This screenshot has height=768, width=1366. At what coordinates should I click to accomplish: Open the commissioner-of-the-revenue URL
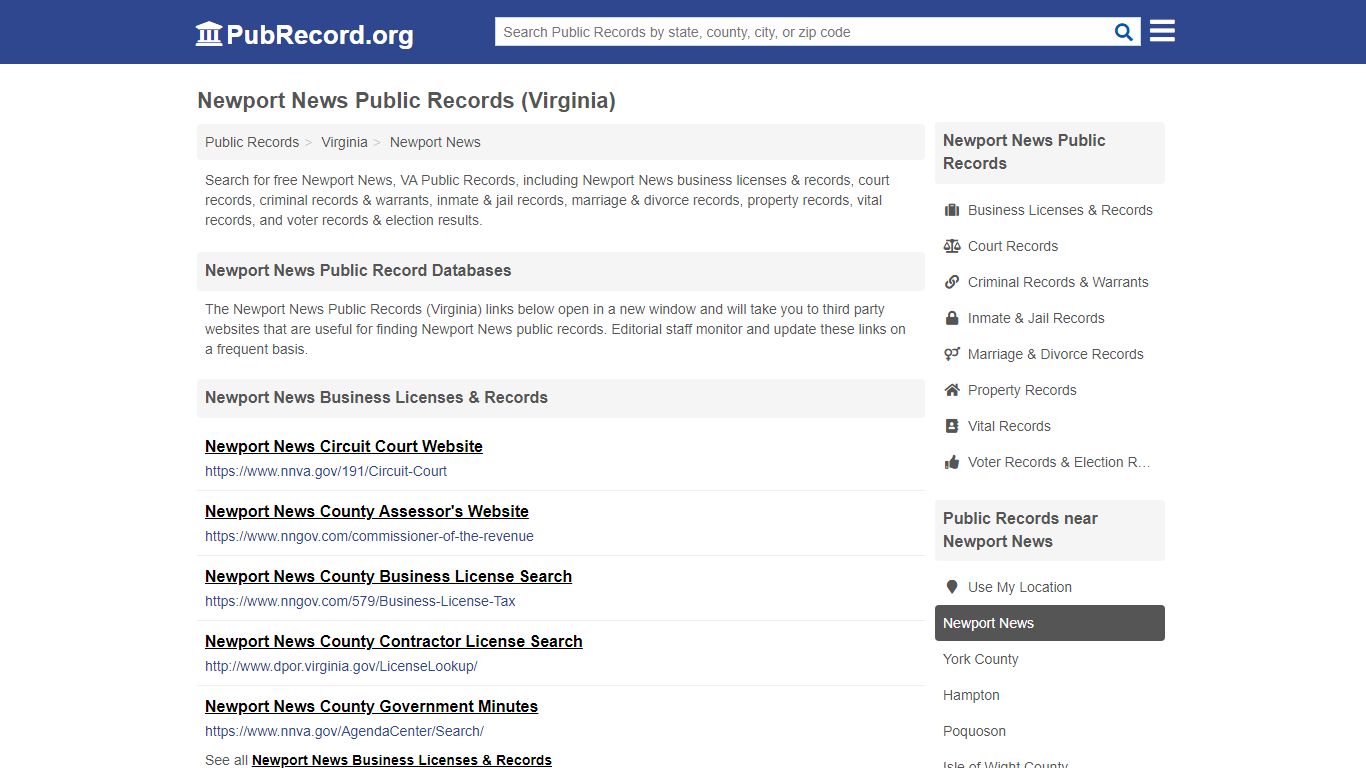click(369, 536)
